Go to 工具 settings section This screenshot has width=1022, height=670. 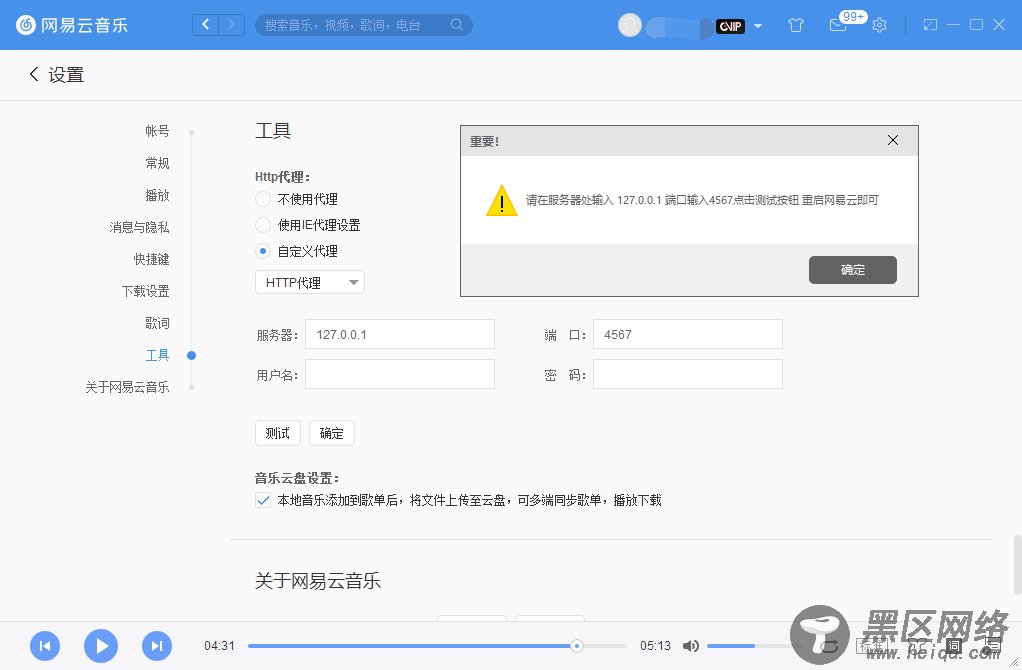point(157,355)
